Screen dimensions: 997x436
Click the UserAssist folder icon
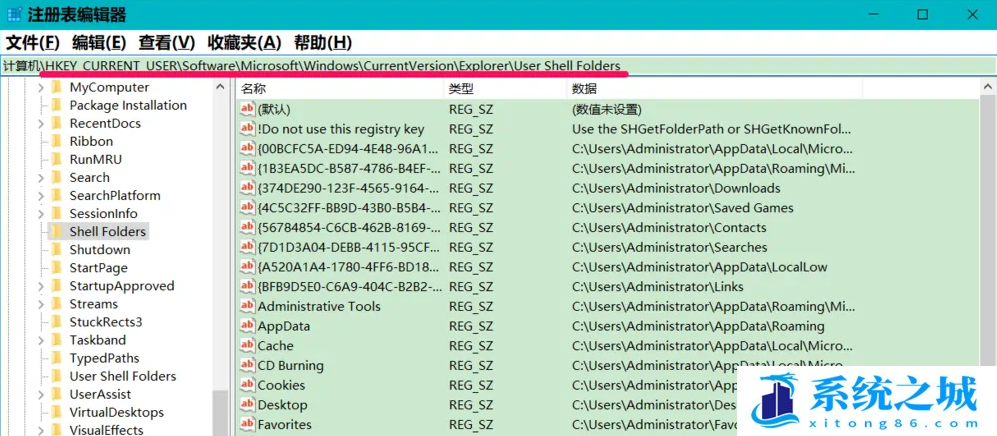click(x=56, y=394)
